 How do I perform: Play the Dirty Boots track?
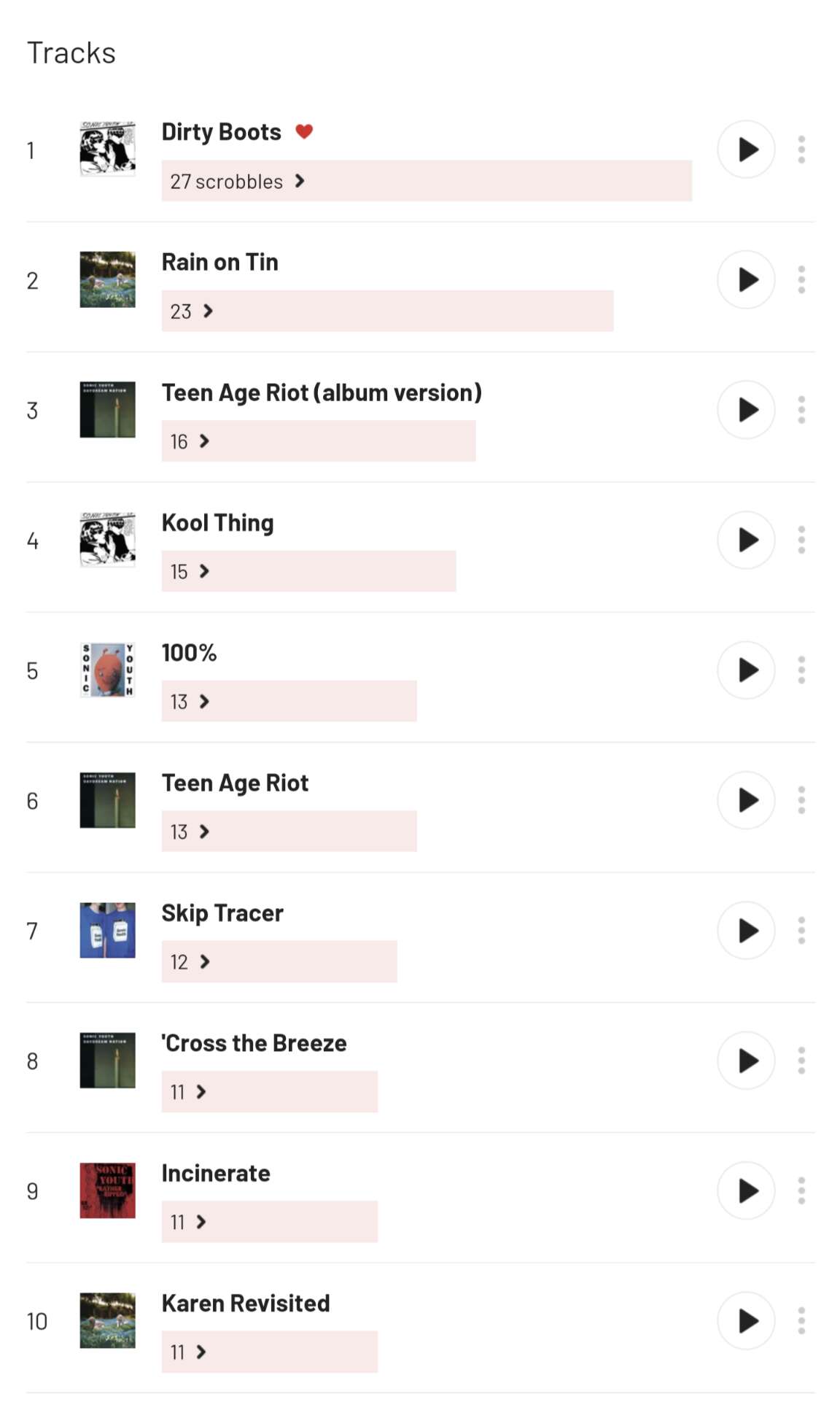[x=746, y=150]
